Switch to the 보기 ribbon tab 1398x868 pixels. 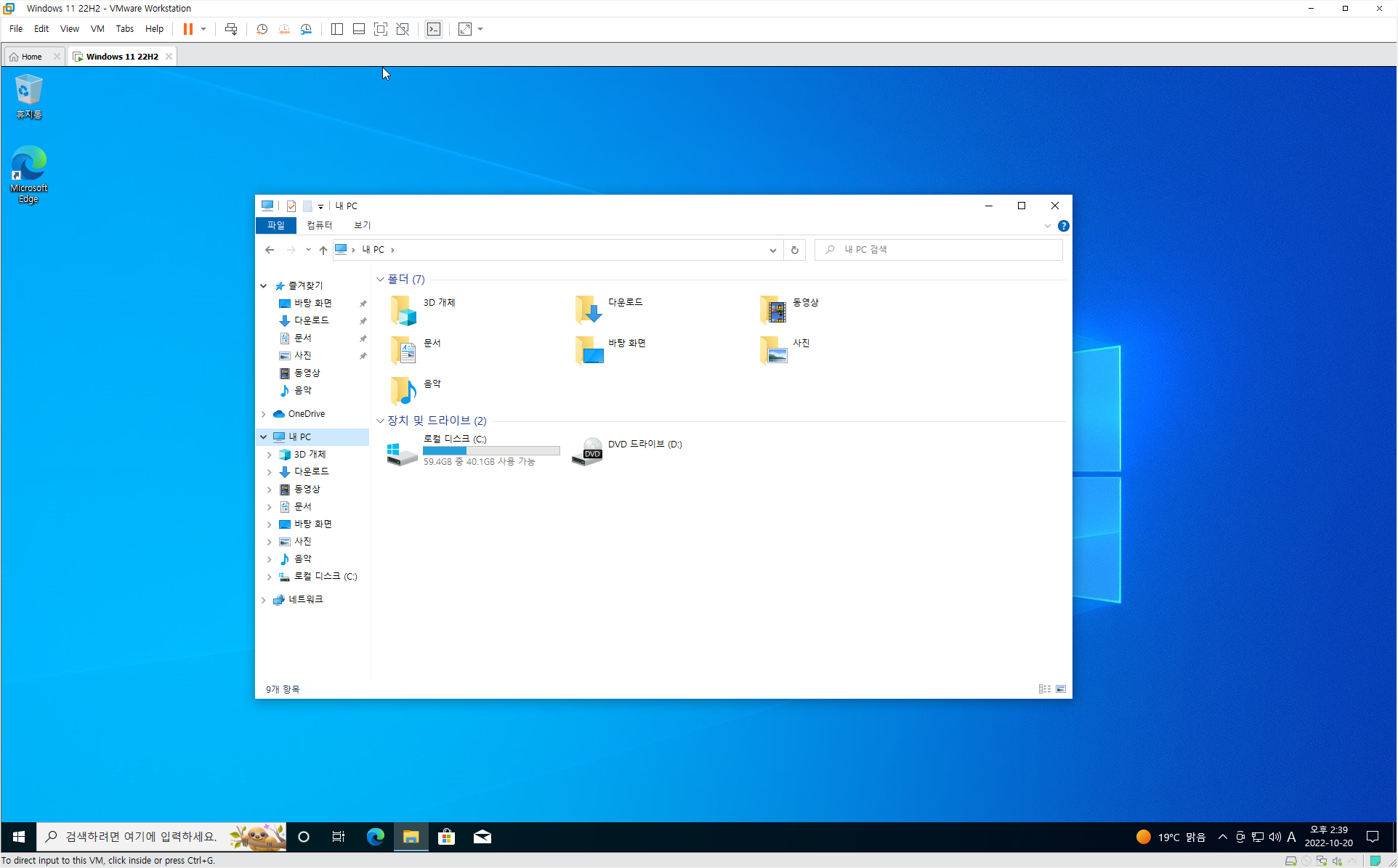(362, 225)
